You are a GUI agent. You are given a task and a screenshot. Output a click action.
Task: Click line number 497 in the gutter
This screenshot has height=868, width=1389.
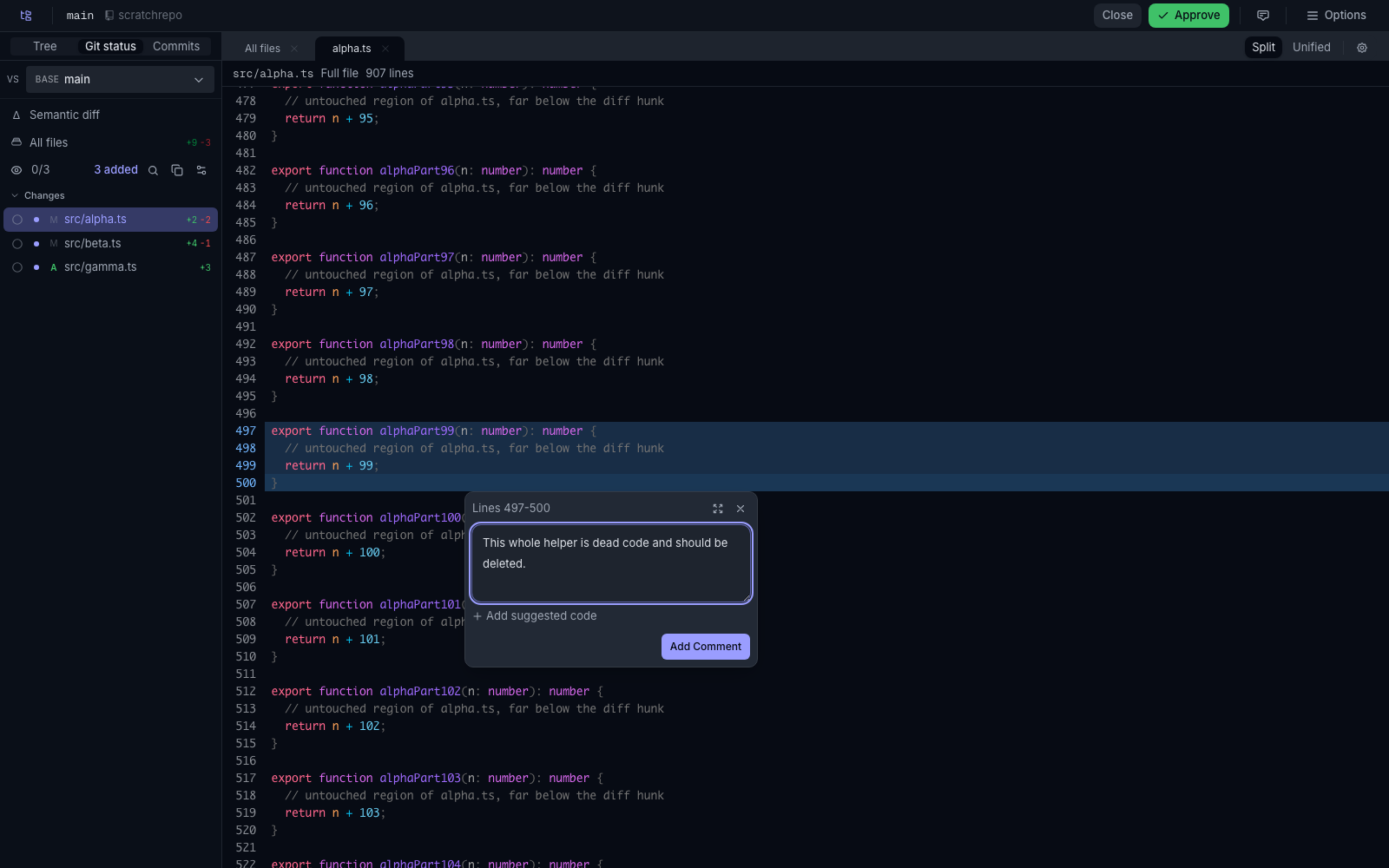pyautogui.click(x=246, y=431)
